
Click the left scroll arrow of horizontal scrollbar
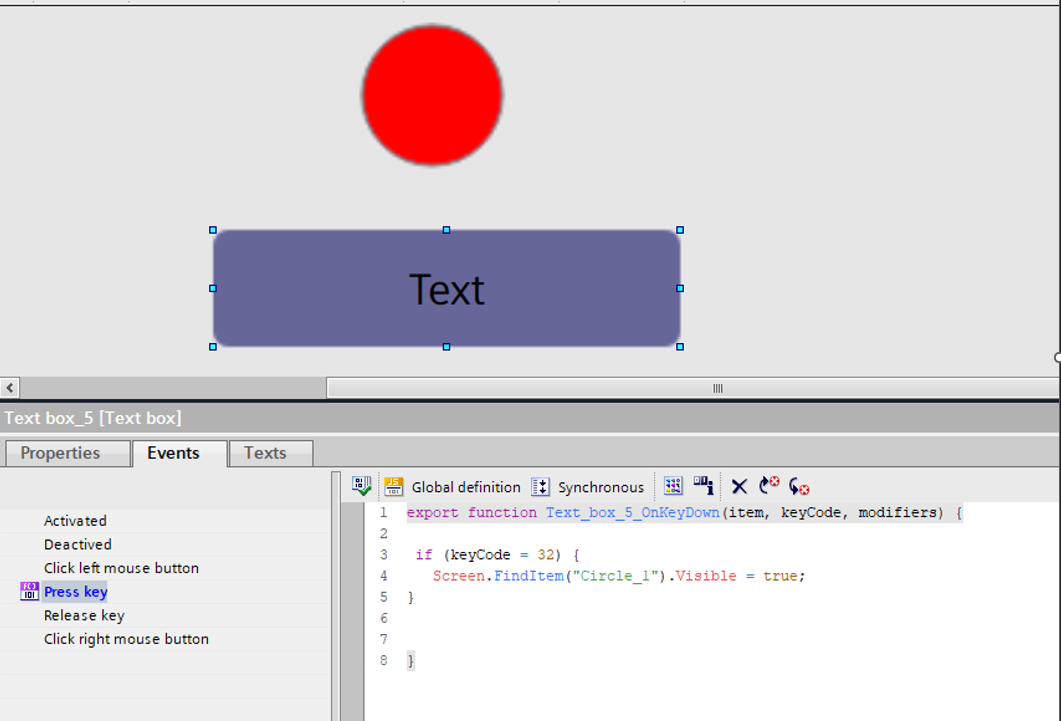10,388
